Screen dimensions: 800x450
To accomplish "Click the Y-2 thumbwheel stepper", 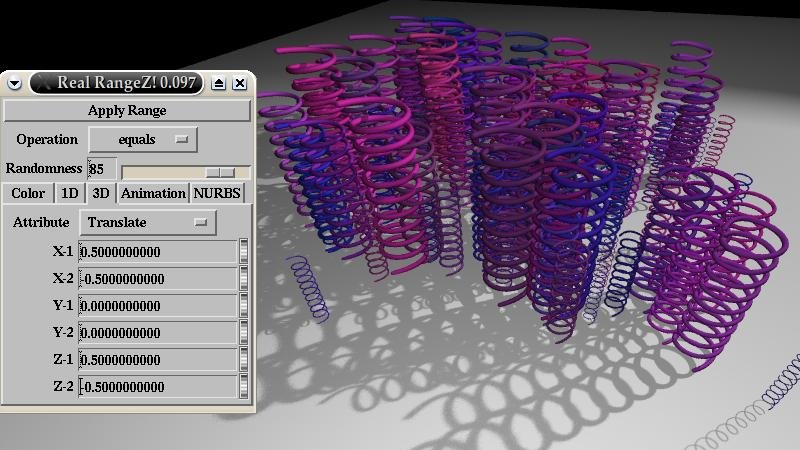I will click(x=244, y=333).
